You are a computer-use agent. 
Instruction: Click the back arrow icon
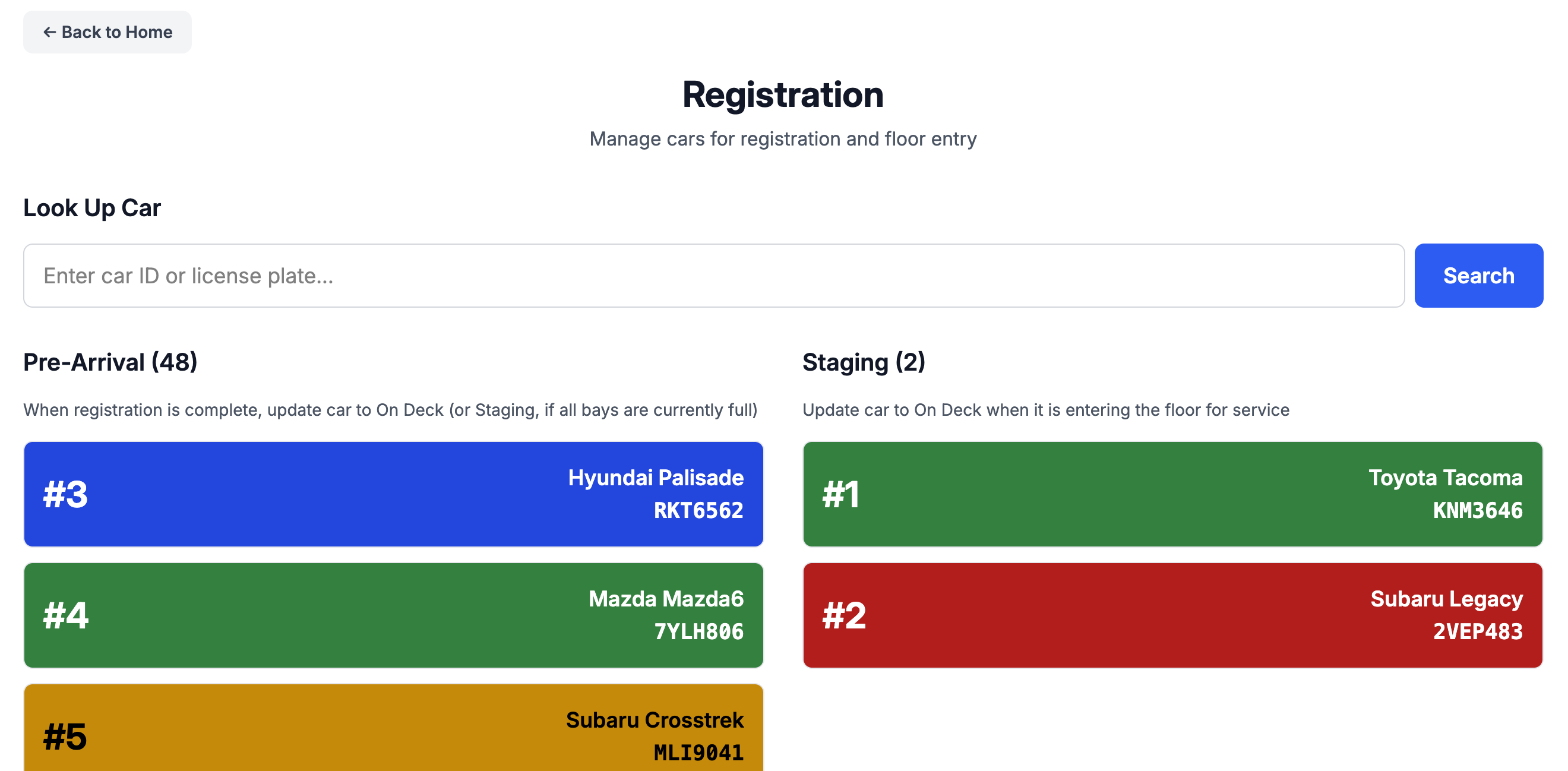coord(49,32)
